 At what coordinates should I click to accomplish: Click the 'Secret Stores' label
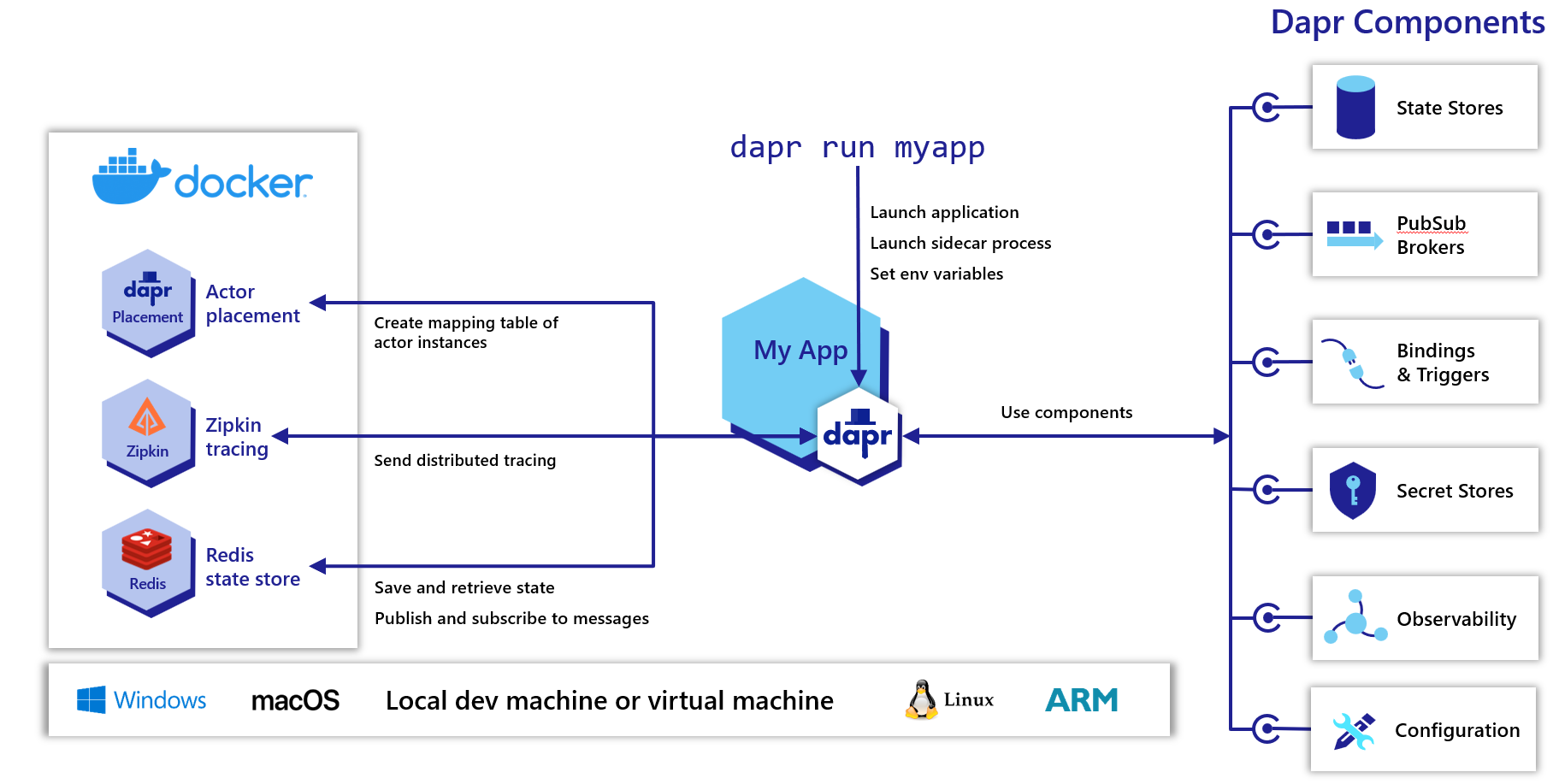(1455, 491)
